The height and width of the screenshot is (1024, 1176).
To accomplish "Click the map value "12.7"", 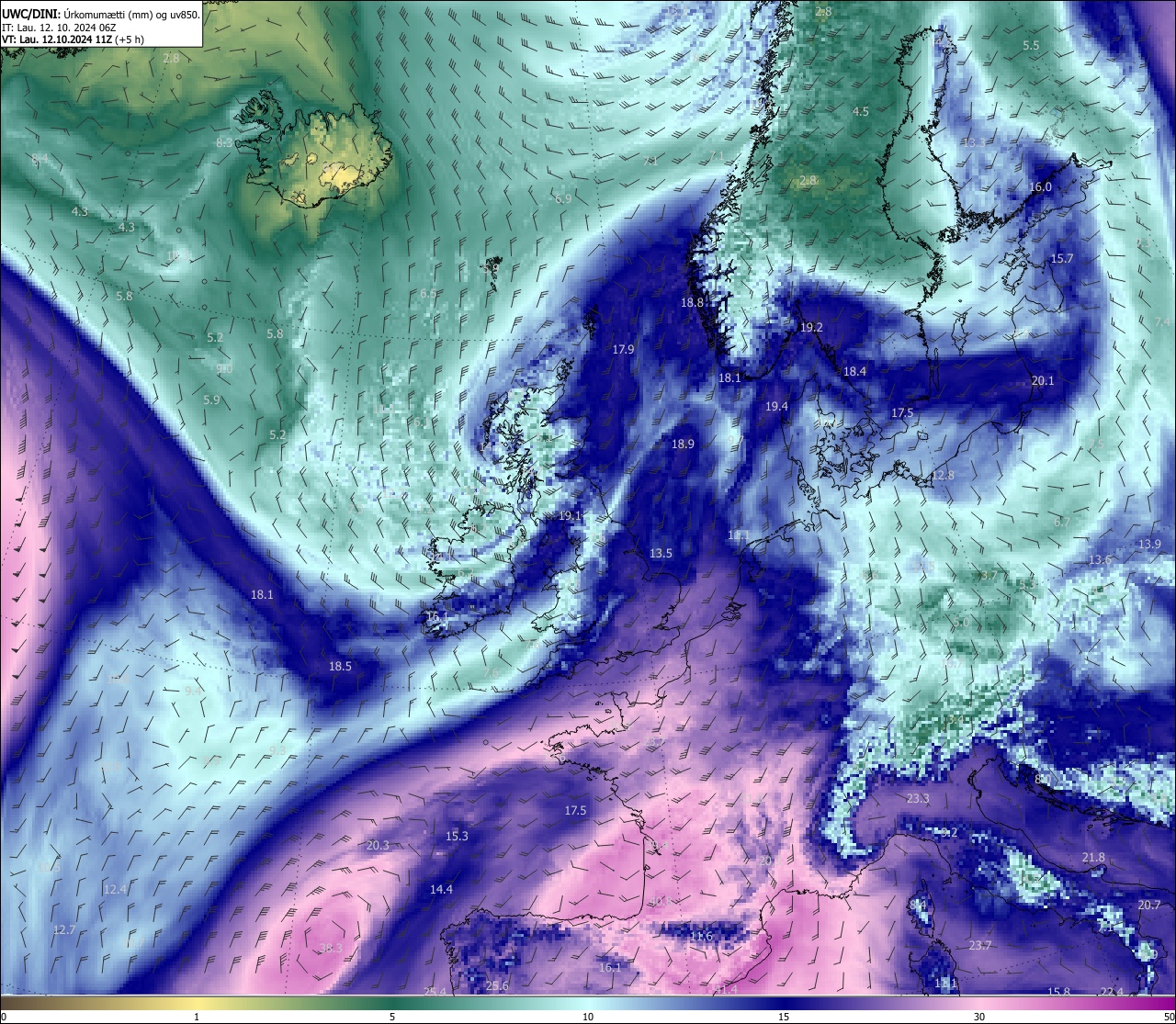I will [x=64, y=929].
